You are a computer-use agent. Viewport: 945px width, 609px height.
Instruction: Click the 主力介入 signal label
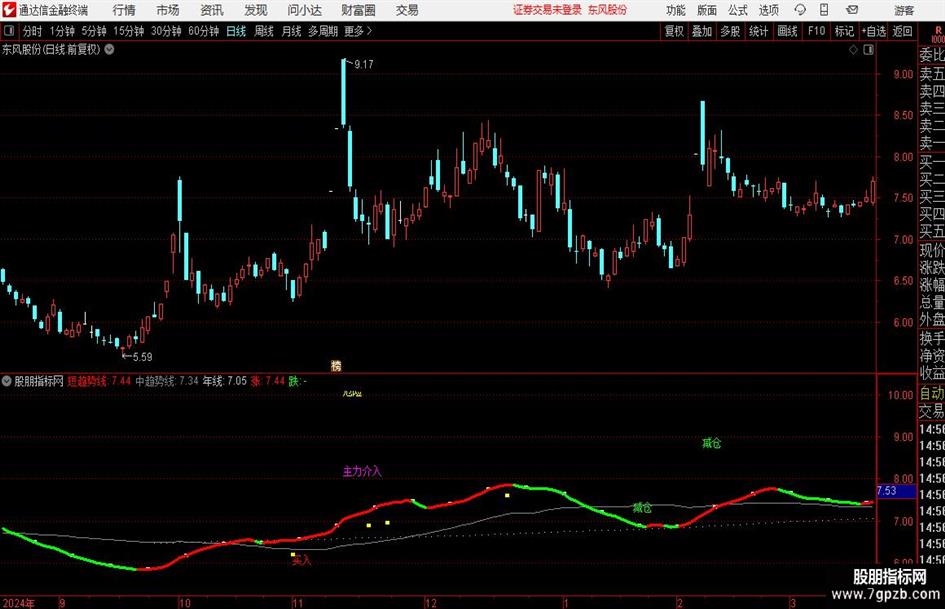[x=362, y=471]
